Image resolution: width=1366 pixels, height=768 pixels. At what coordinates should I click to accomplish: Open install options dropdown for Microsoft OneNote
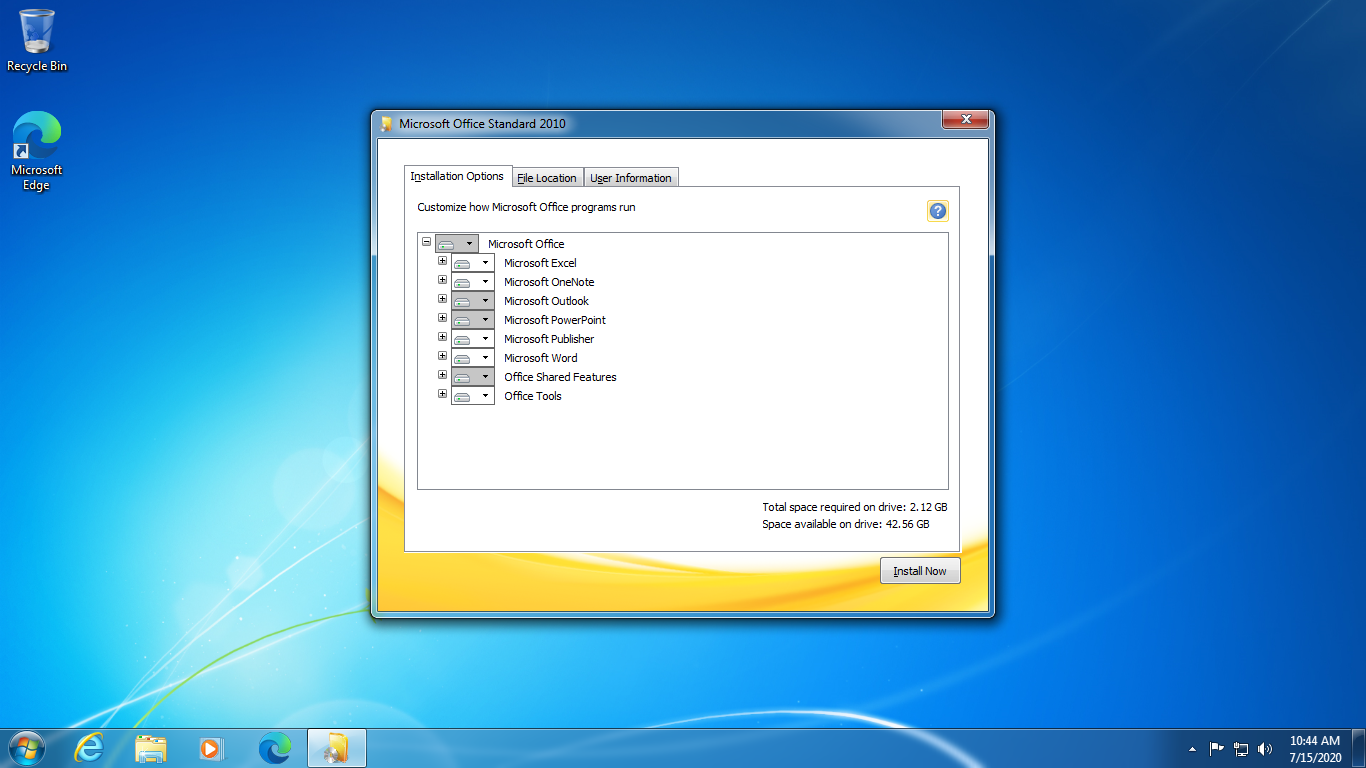[x=473, y=282]
